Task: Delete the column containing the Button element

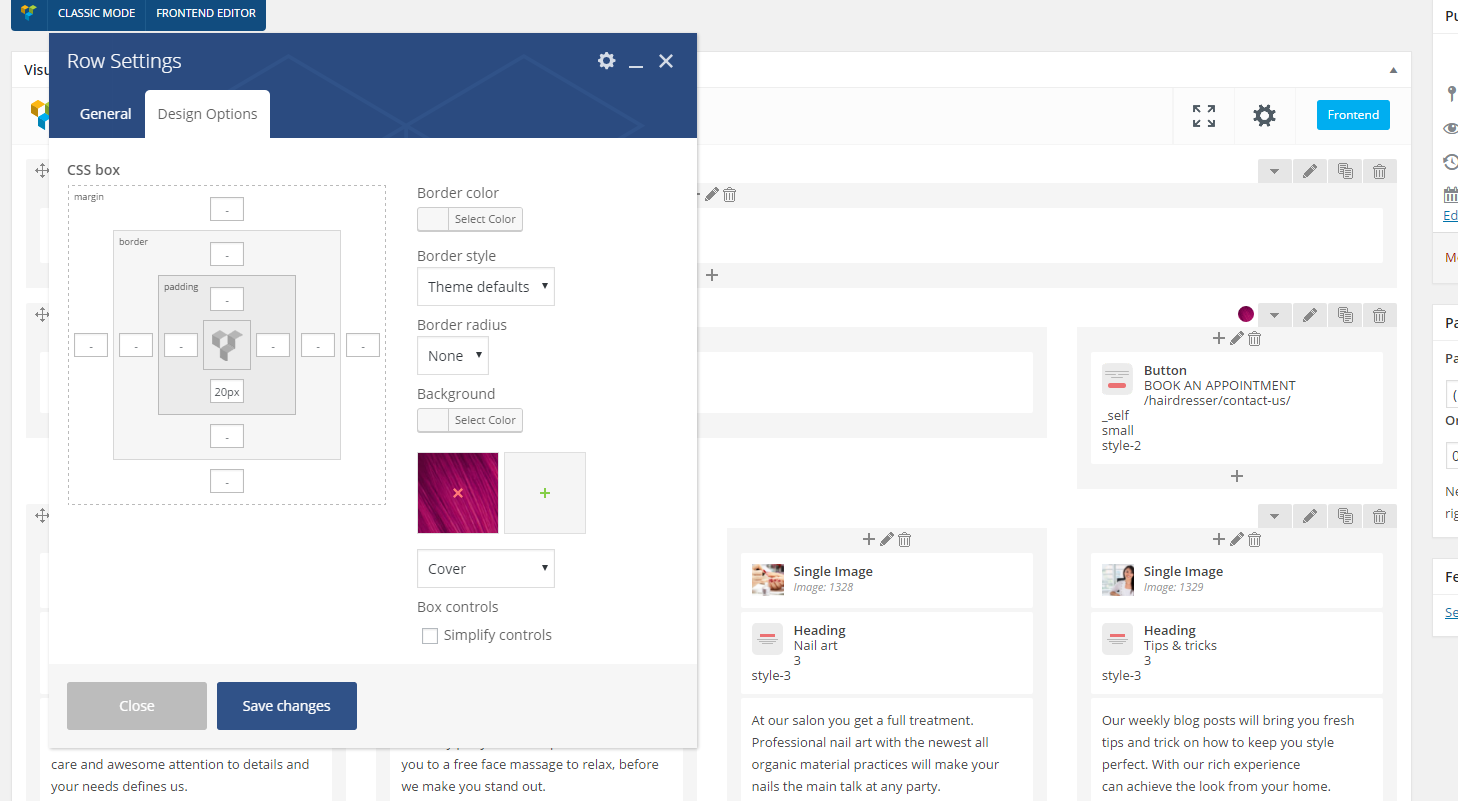Action: pyautogui.click(x=1255, y=339)
